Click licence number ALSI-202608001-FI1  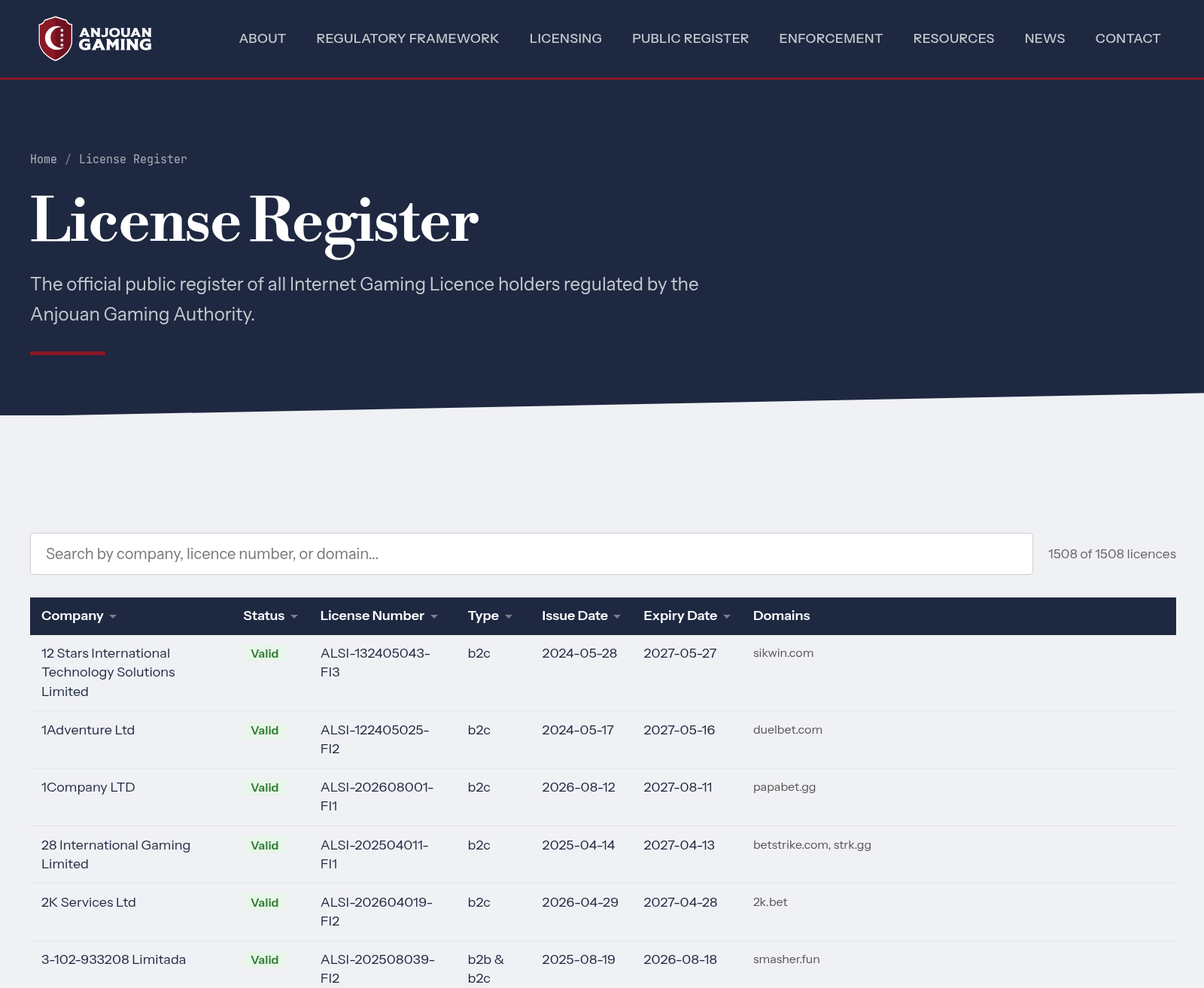click(377, 797)
